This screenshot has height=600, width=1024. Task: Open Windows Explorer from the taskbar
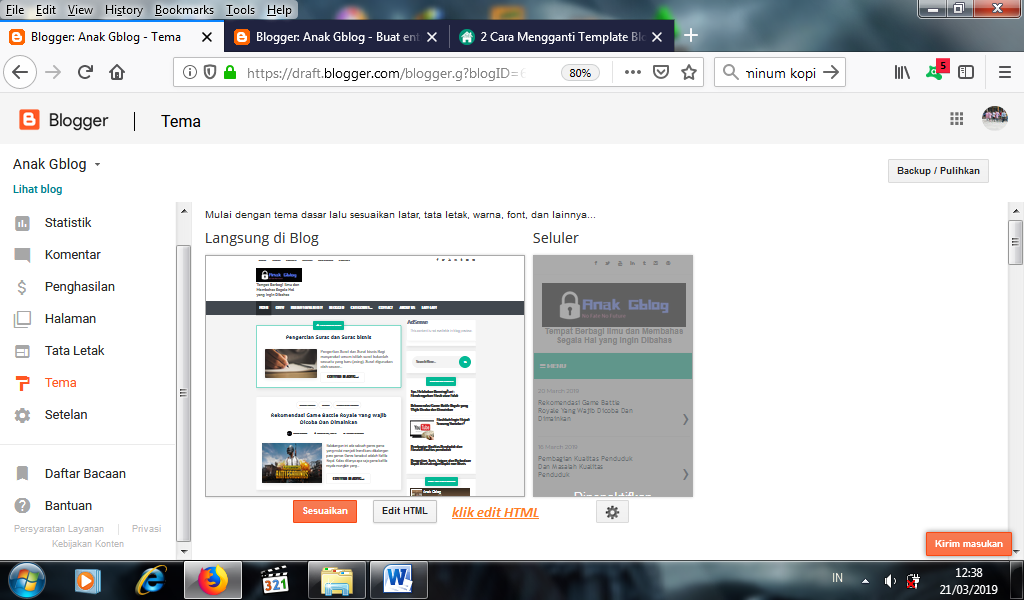[336, 580]
